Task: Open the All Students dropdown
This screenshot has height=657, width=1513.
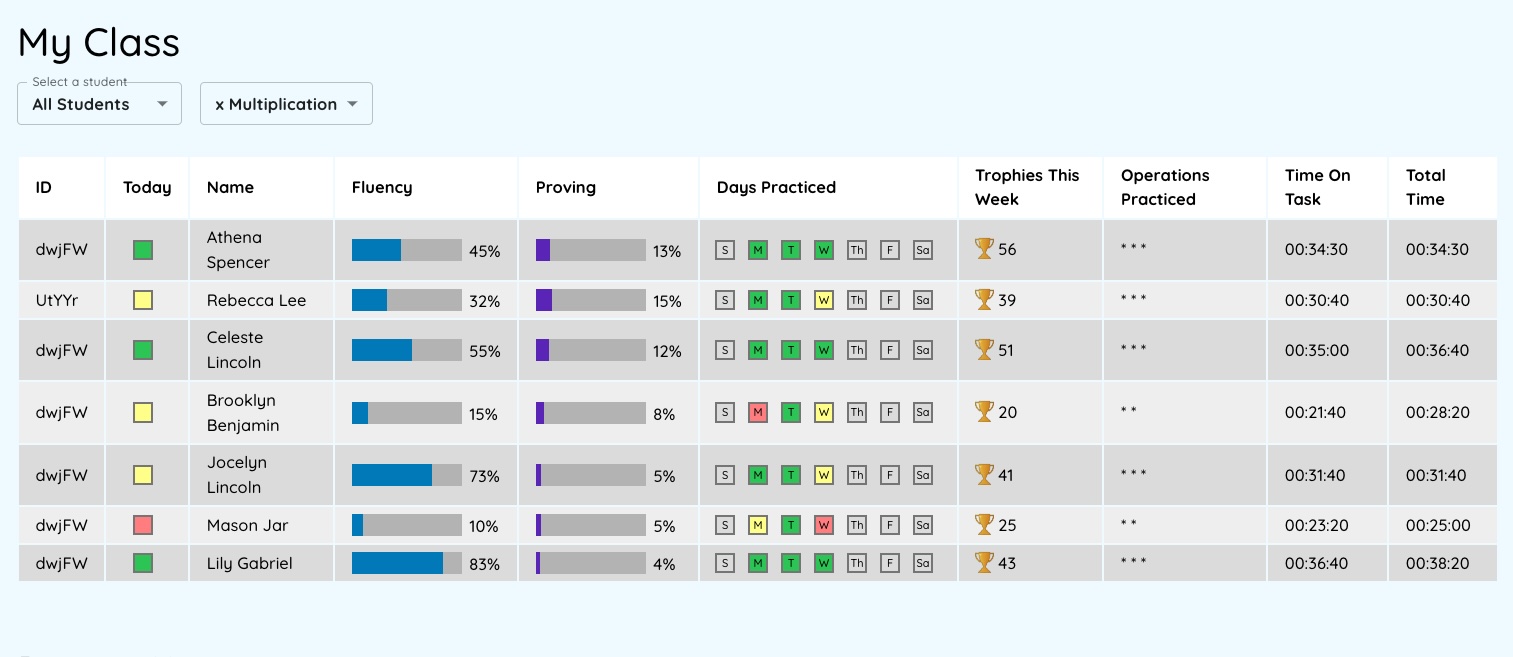Action: 99,104
